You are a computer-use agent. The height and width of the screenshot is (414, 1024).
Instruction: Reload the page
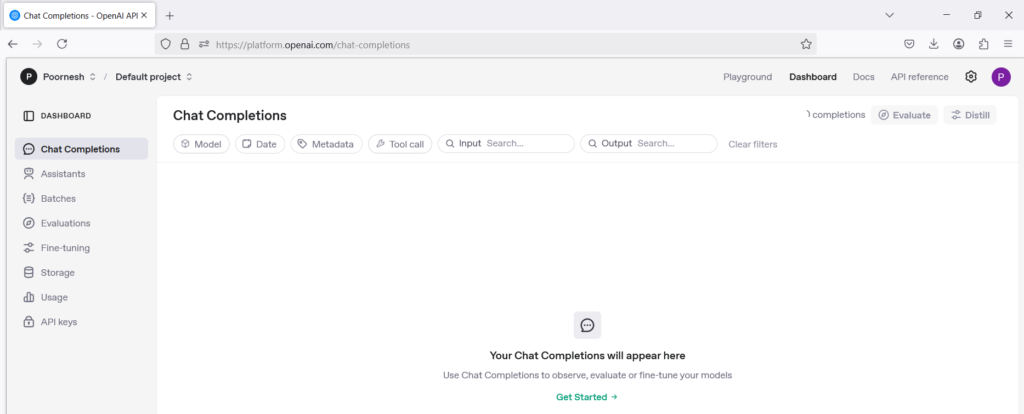pos(62,44)
